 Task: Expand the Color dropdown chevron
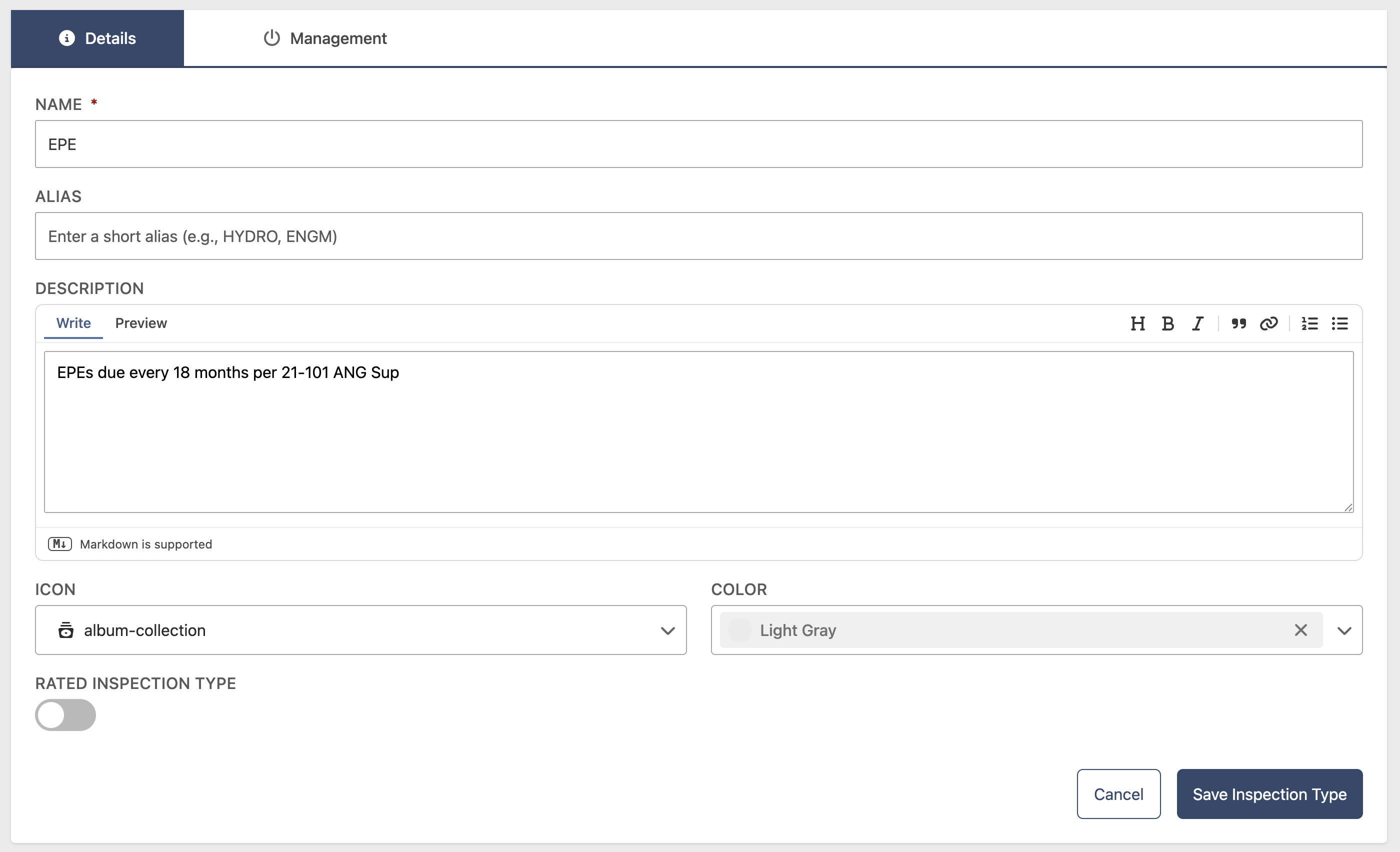(x=1344, y=630)
